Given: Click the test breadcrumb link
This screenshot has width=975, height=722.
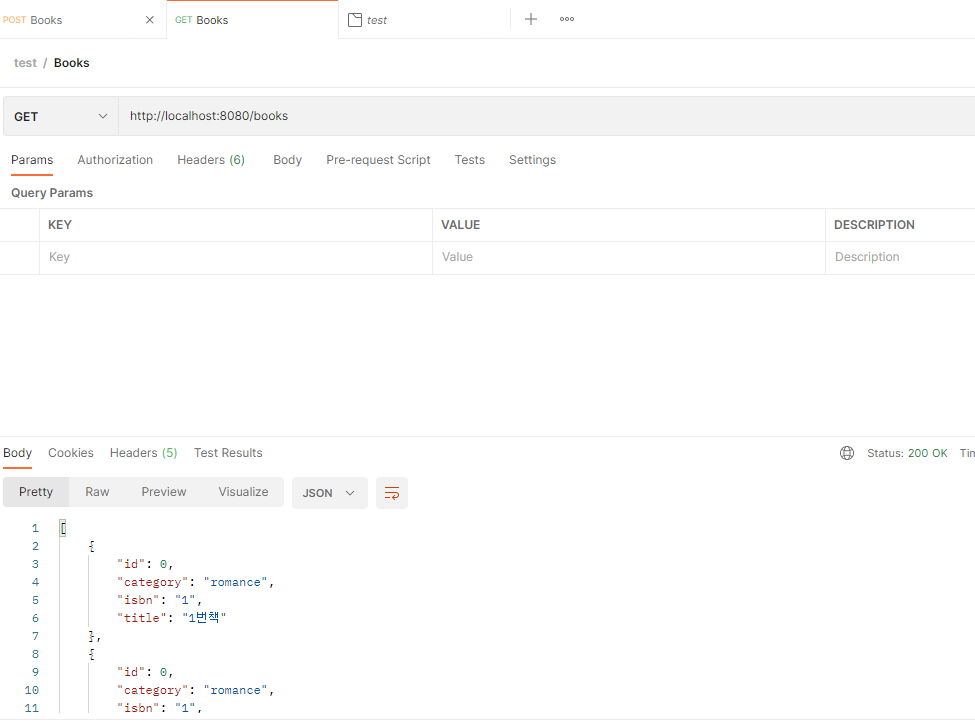Looking at the screenshot, I should [25, 63].
